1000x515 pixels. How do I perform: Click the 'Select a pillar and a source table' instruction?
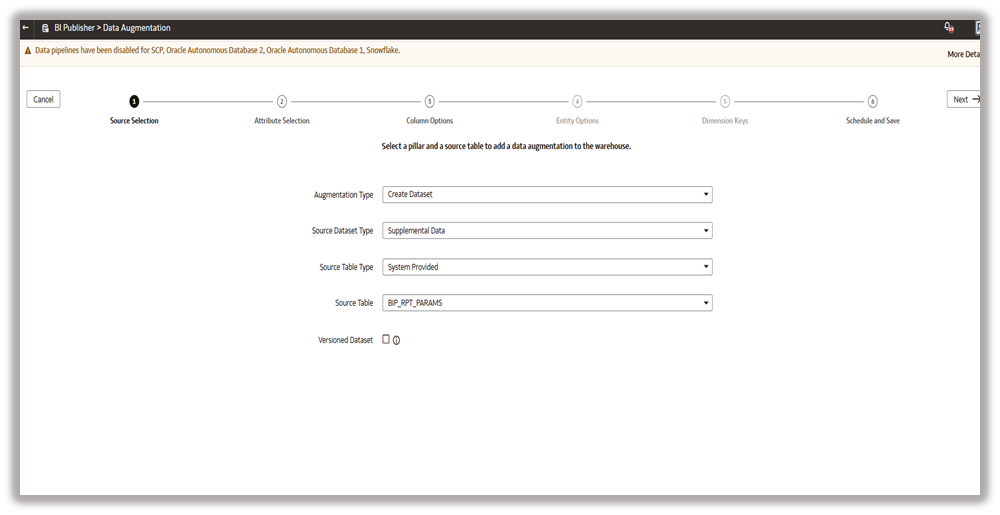click(x=506, y=146)
